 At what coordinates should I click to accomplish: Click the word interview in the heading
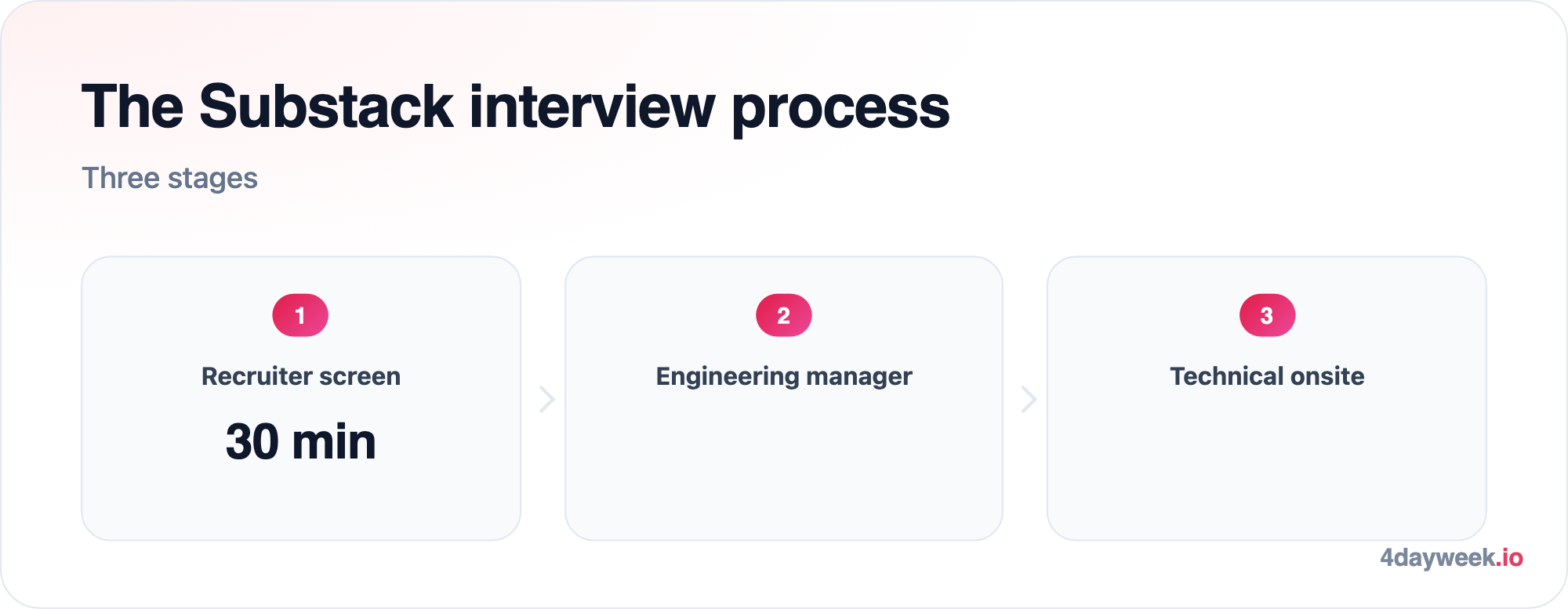tap(592, 106)
